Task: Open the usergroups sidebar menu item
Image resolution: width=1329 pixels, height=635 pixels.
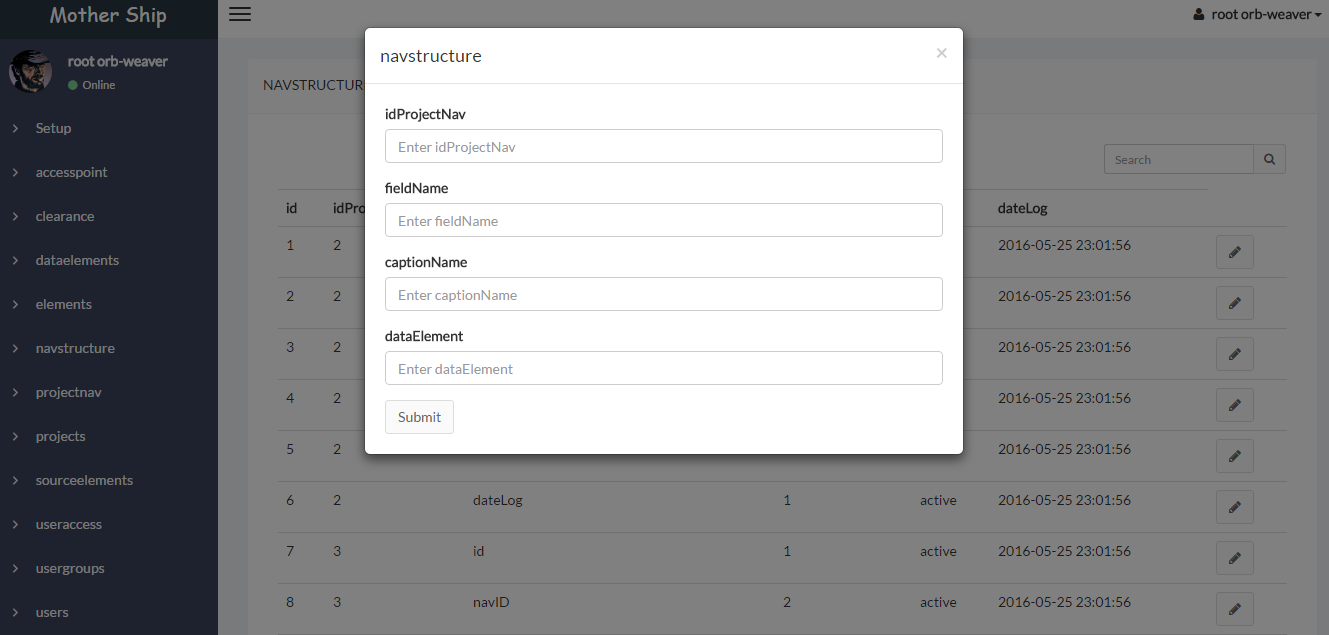Action: tap(70, 568)
